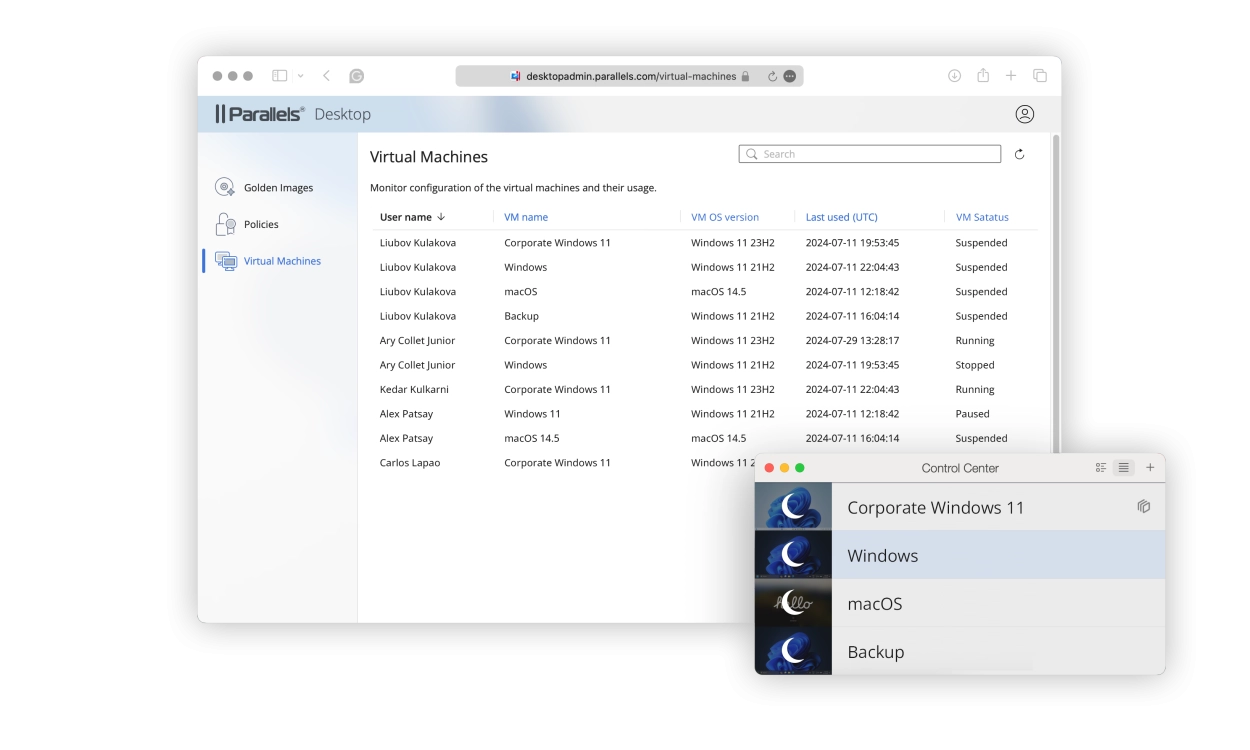Open the address bar more options button
The width and height of the screenshot is (1250, 750).
790,76
